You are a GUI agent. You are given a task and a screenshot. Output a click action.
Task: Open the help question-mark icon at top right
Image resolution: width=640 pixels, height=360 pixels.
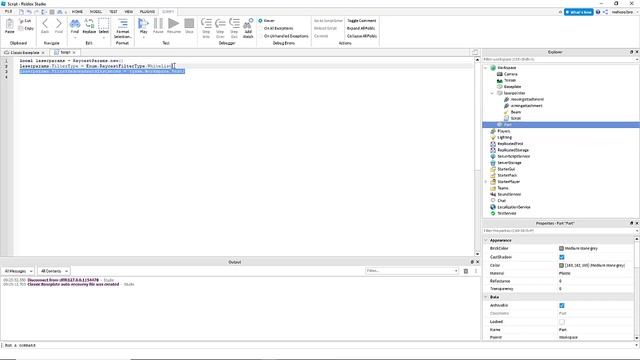pos(598,12)
